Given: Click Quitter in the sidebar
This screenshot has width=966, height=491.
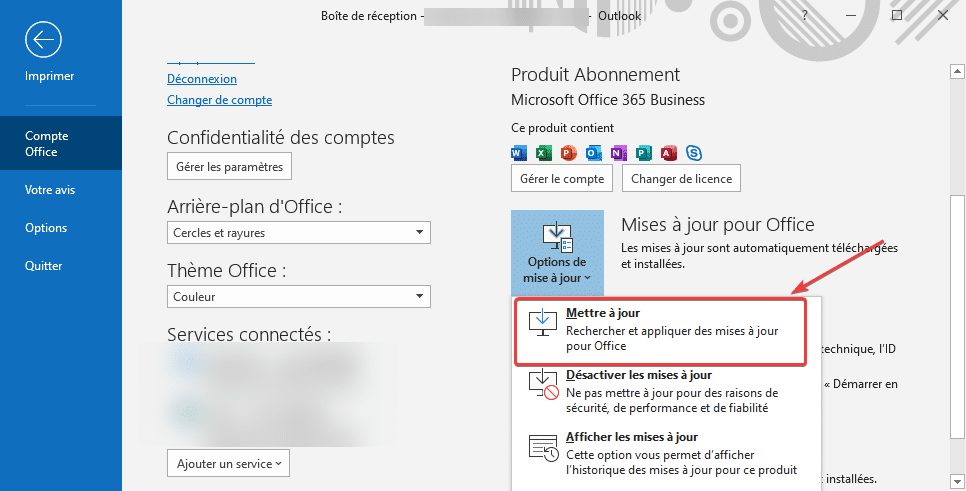Looking at the screenshot, I should click(x=44, y=266).
